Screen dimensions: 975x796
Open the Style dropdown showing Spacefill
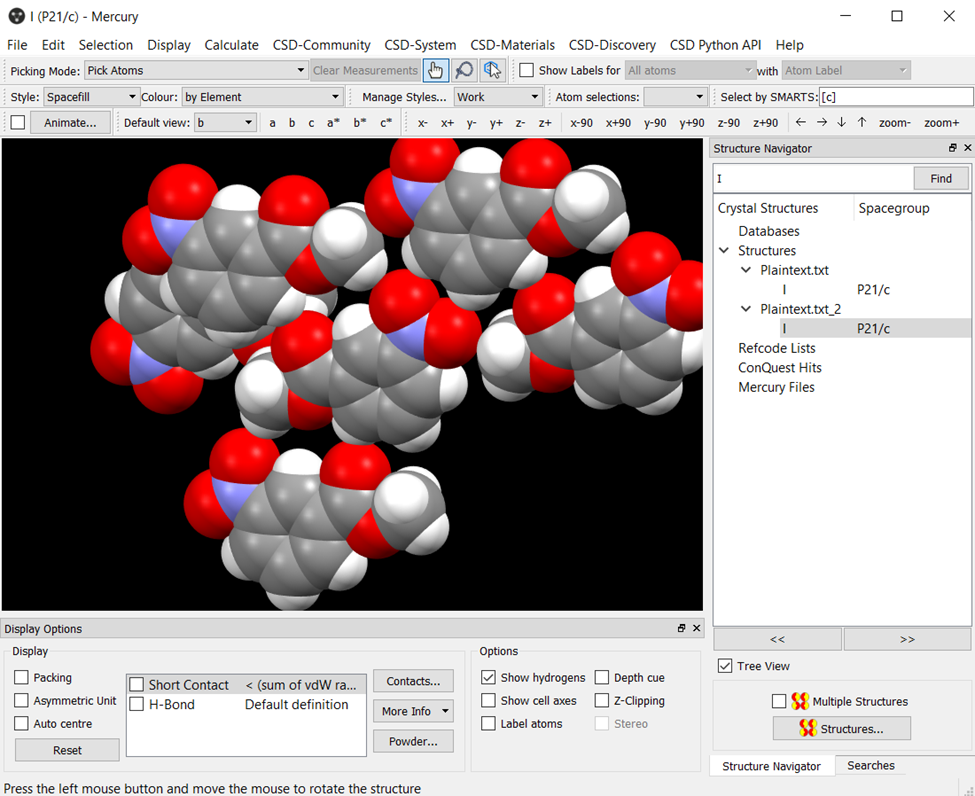(91, 97)
